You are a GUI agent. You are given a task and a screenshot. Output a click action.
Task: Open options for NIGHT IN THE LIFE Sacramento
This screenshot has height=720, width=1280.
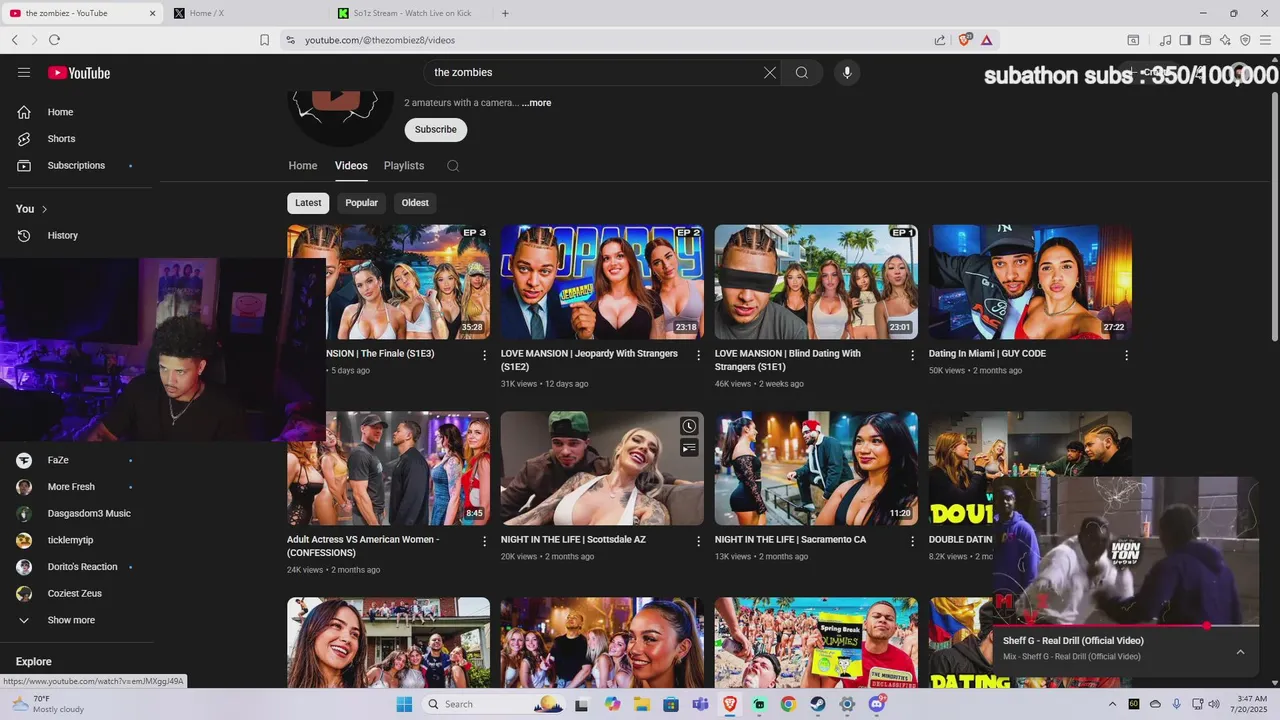[912, 541]
